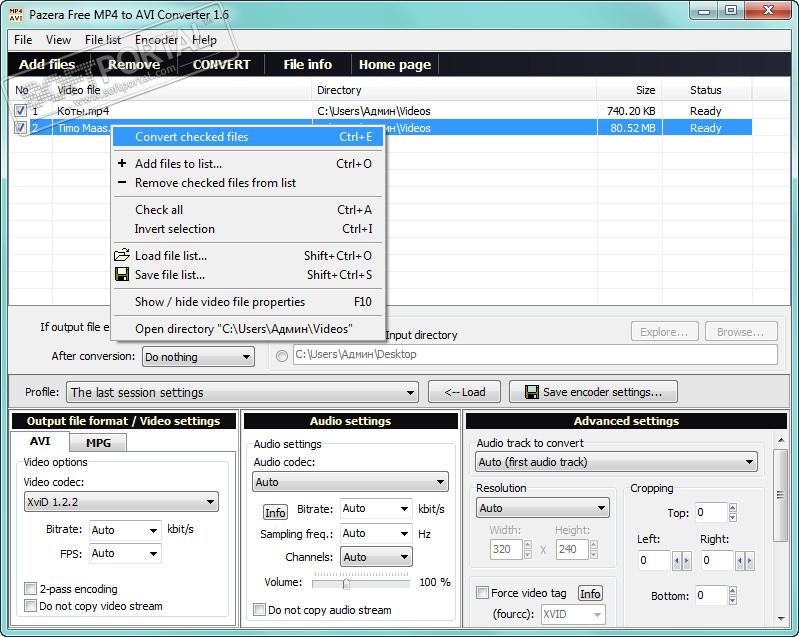Click the output directory path field

click(535, 355)
